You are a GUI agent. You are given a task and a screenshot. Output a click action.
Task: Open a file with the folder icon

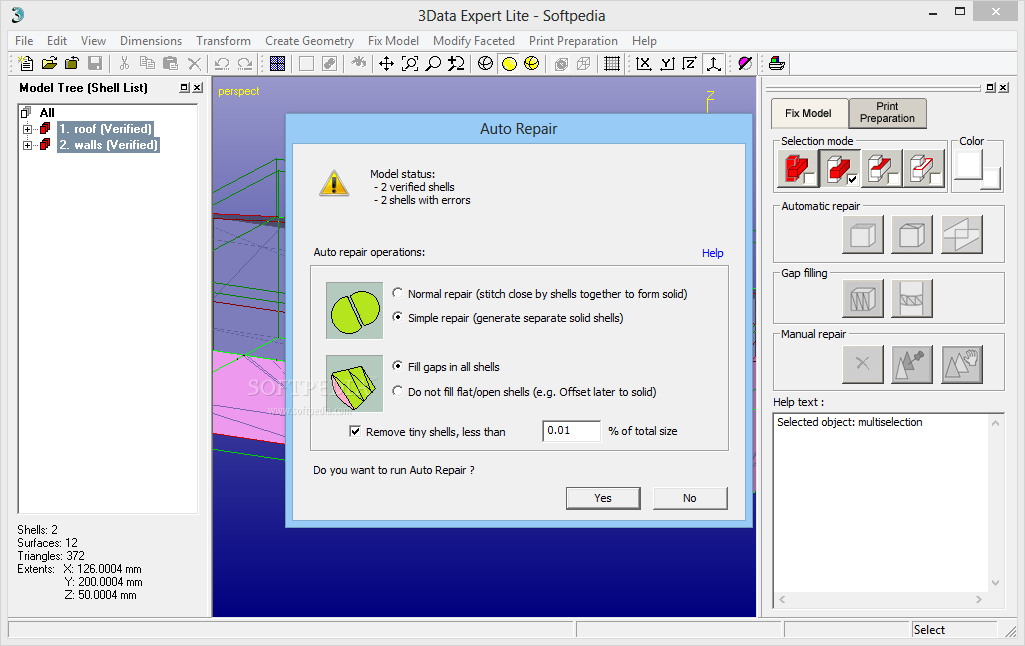49,63
